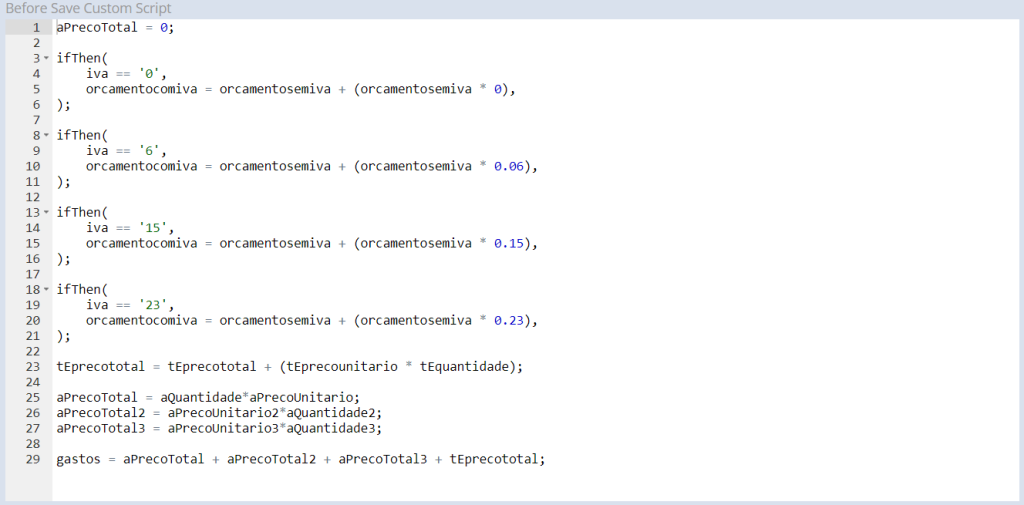Click the '0.15' value on line 15
The image size is (1024, 505).
[509, 243]
